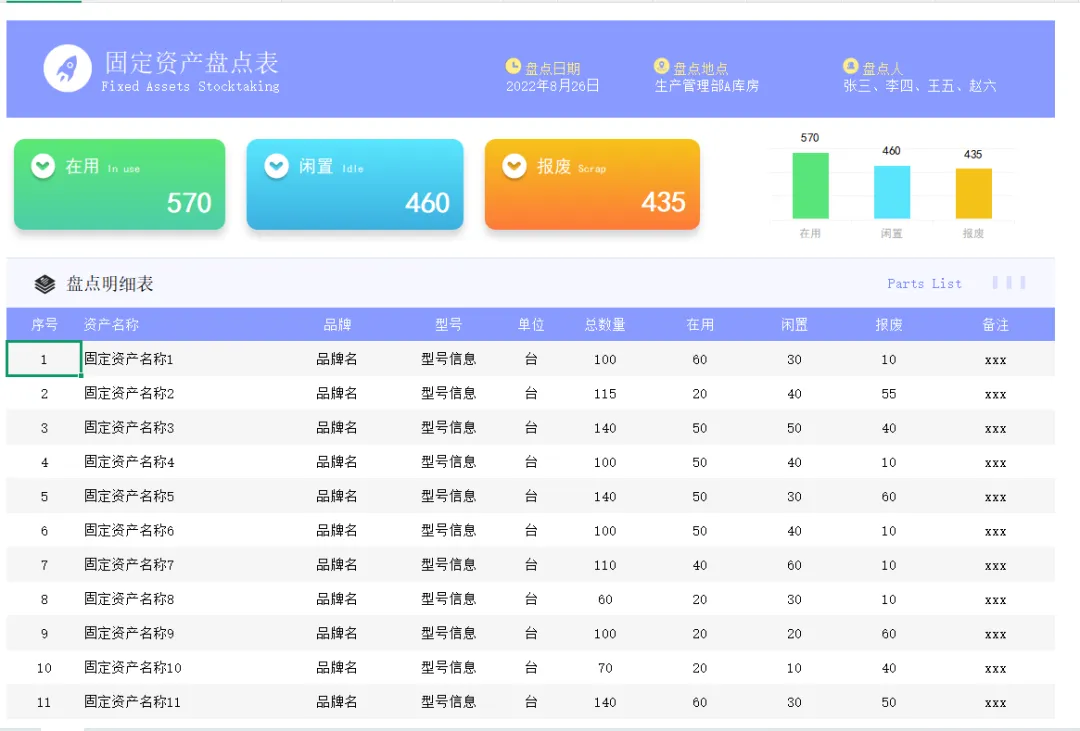Click the 资产名称 column header

[x=112, y=325]
